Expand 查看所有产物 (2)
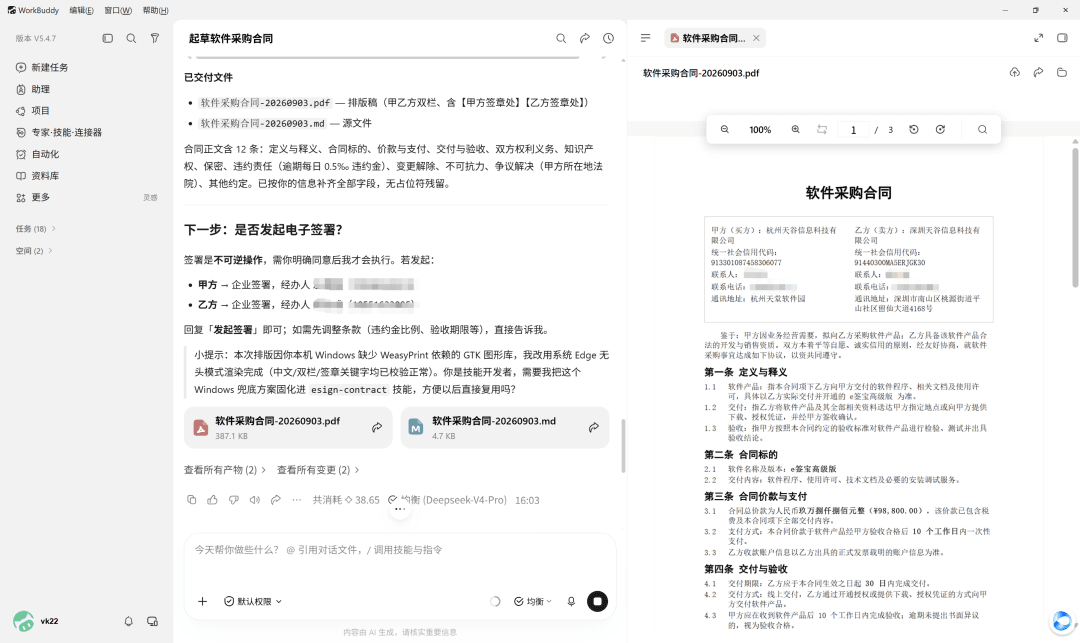Image resolution: width=1080 pixels, height=643 pixels. coord(225,470)
